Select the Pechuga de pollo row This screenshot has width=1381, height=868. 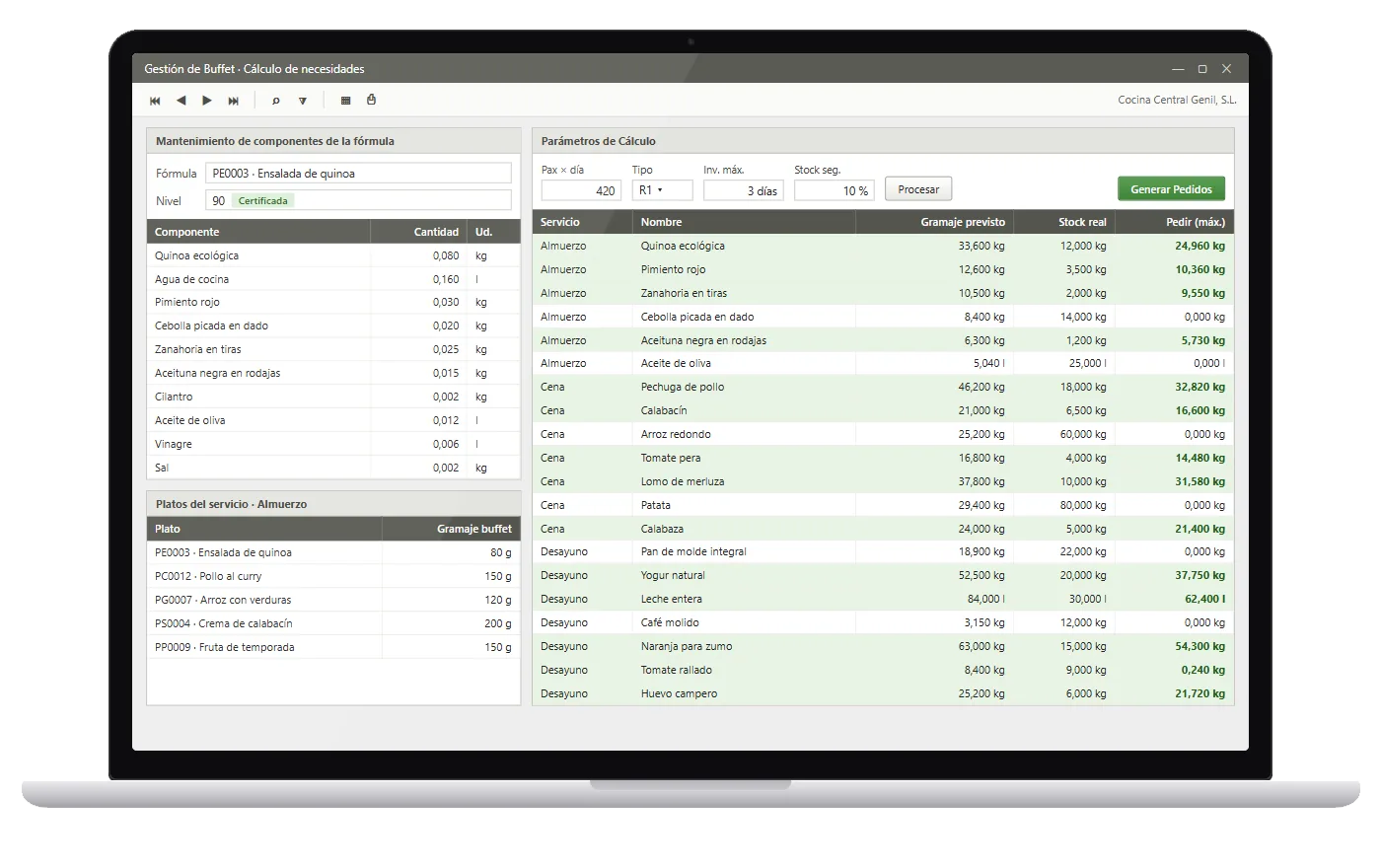[883, 387]
